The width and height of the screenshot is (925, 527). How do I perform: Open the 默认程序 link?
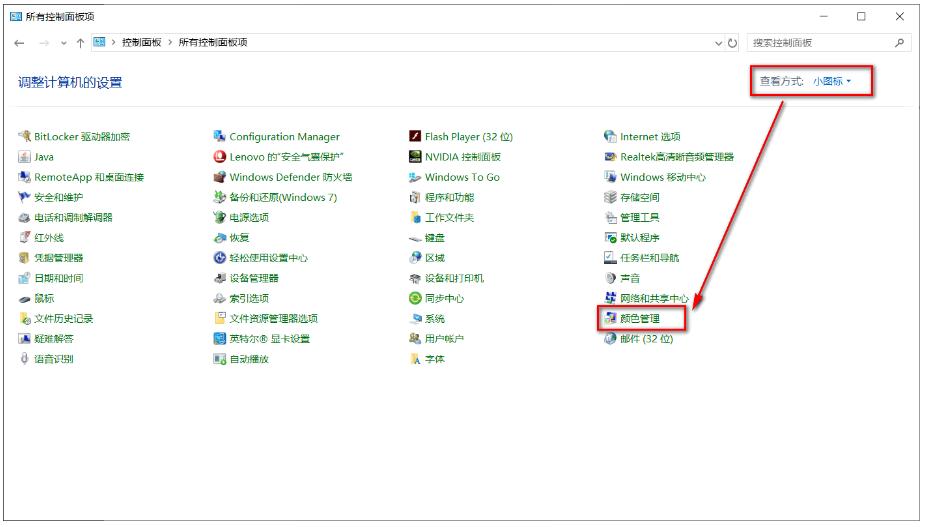pyautogui.click(x=639, y=238)
